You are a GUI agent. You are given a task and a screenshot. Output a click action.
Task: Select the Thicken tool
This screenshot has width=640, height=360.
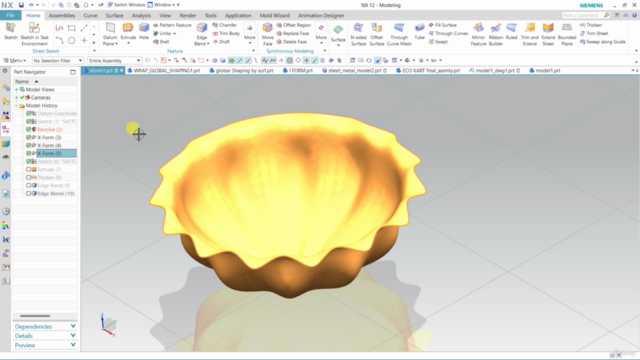coord(591,25)
